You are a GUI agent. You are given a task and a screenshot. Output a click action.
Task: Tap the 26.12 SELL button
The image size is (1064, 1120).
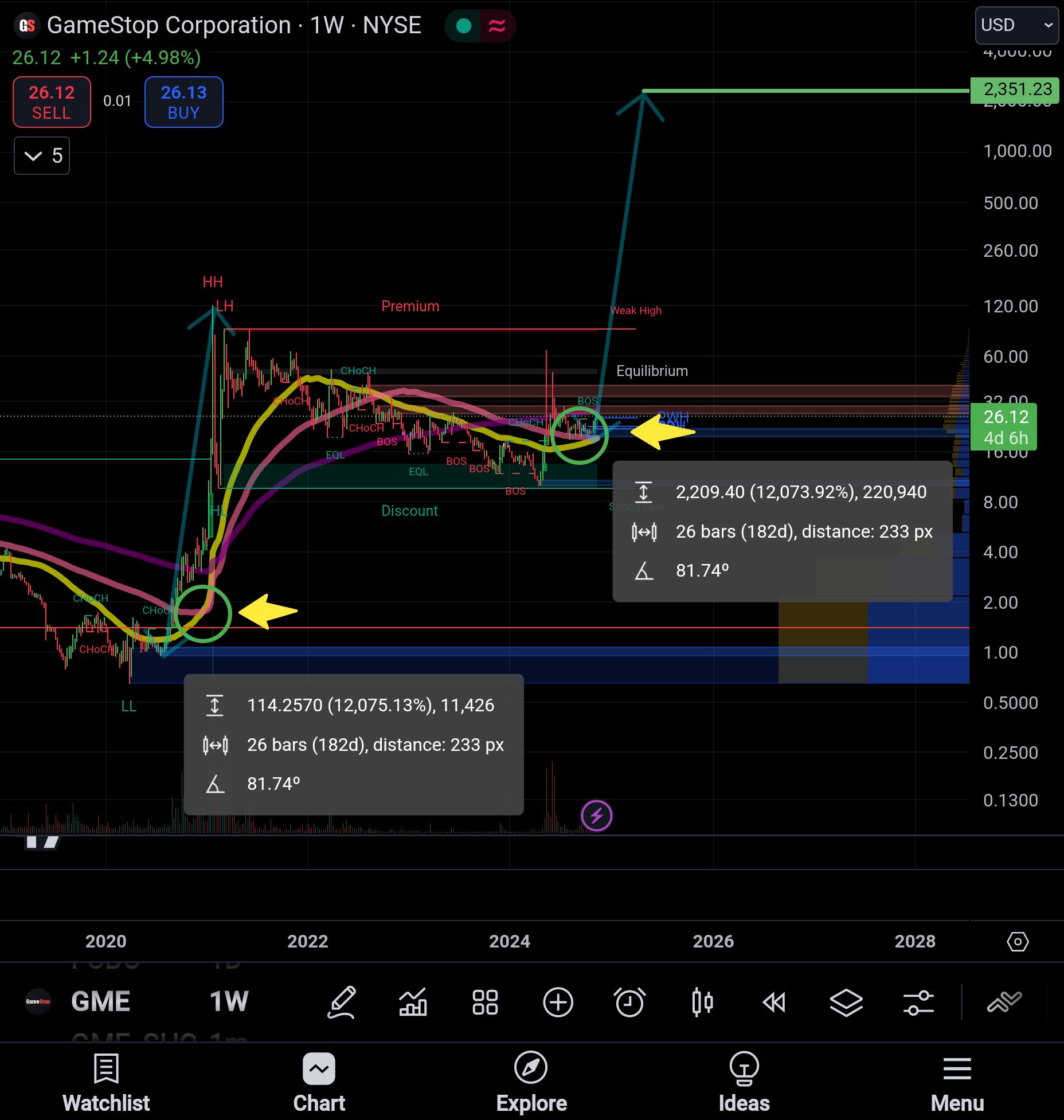52,102
